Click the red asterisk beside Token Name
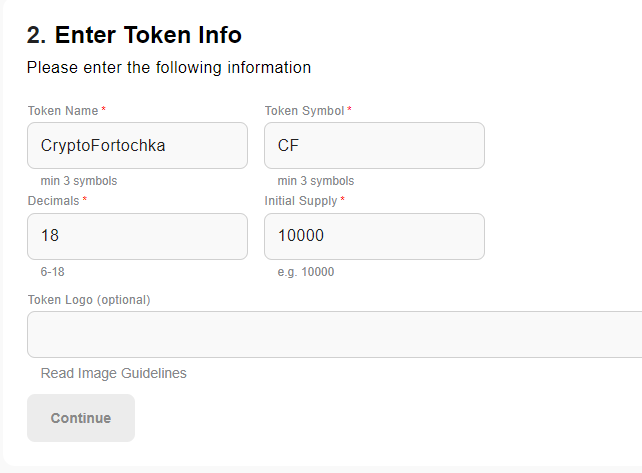Screen dimensions: 642x473 pos(104,109)
